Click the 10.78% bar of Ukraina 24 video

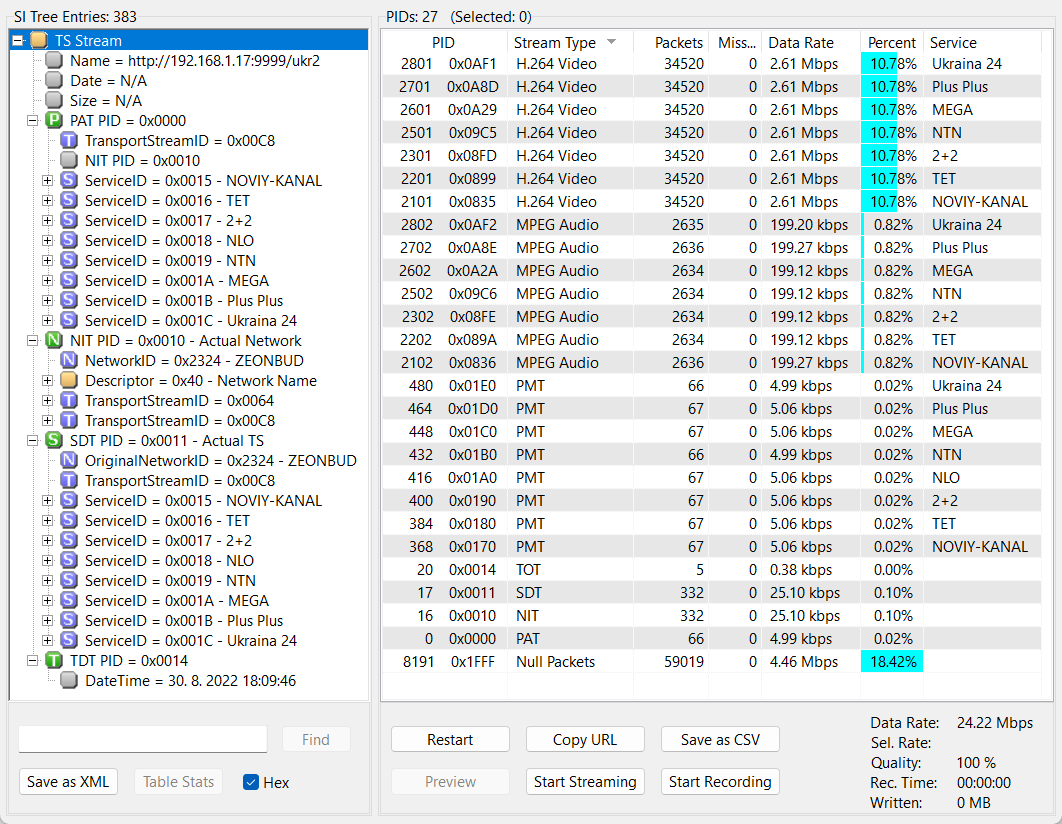coord(879,64)
